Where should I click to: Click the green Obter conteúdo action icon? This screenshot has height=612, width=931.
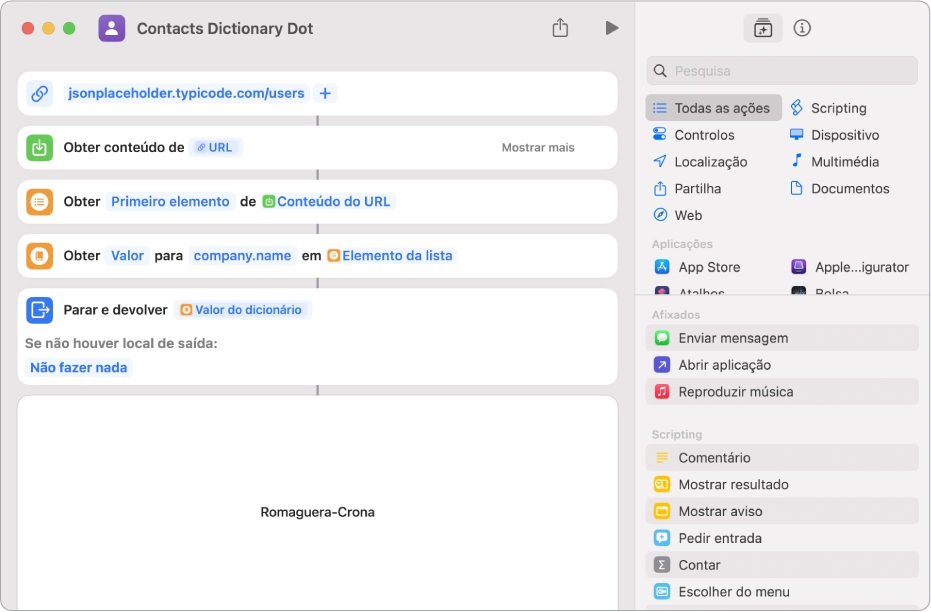coord(39,147)
